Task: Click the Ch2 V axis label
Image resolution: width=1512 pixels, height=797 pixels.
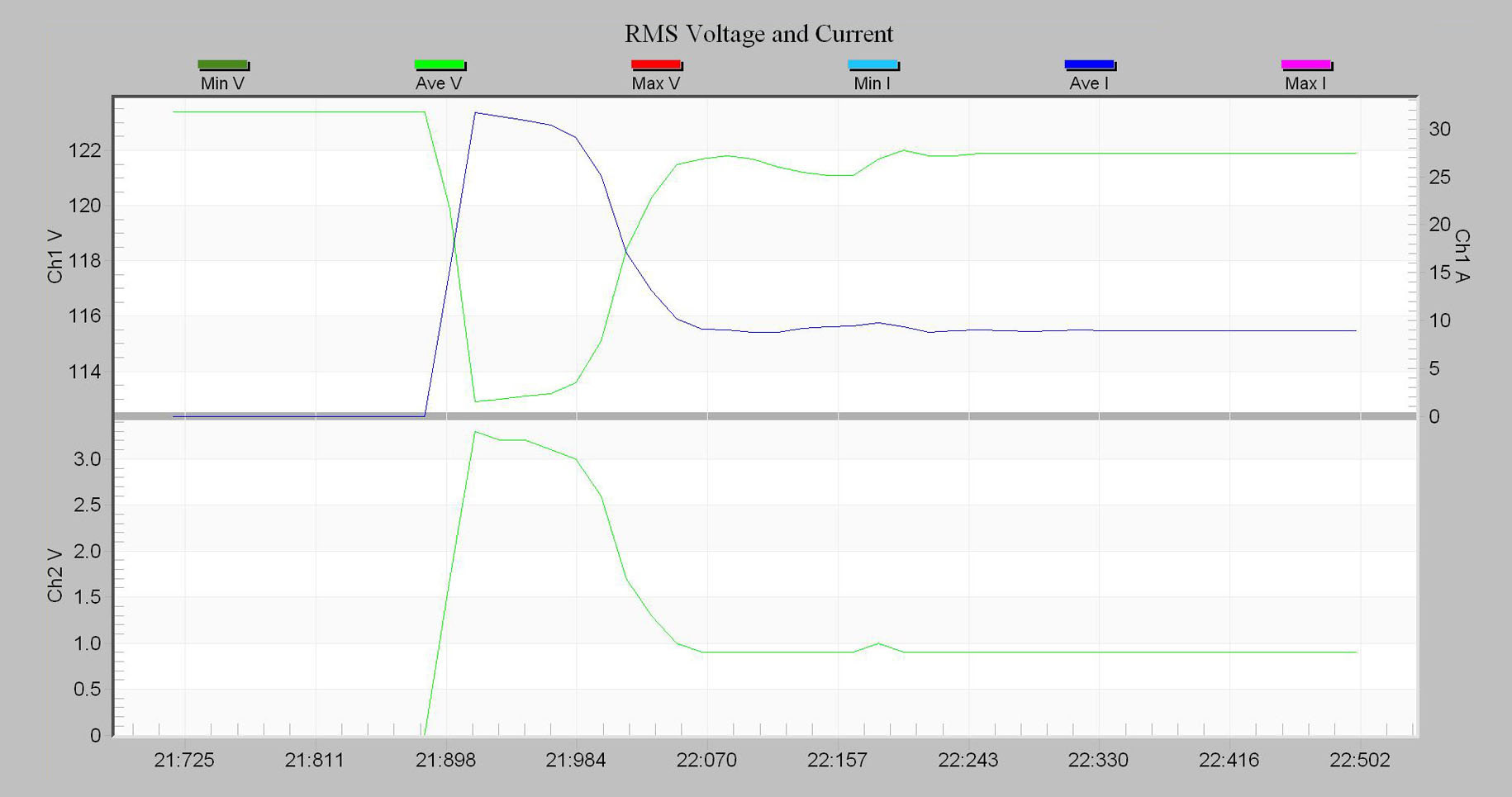Action: coord(55,576)
